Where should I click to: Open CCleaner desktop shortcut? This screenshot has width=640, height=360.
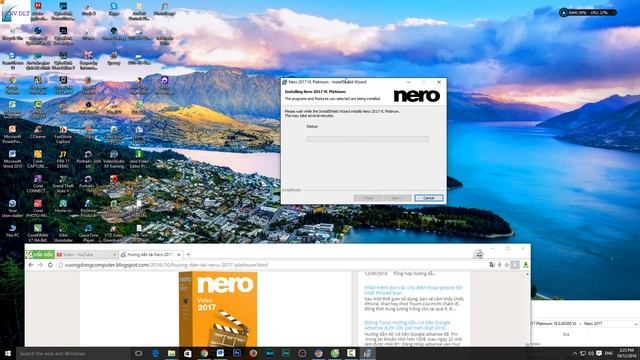38,132
